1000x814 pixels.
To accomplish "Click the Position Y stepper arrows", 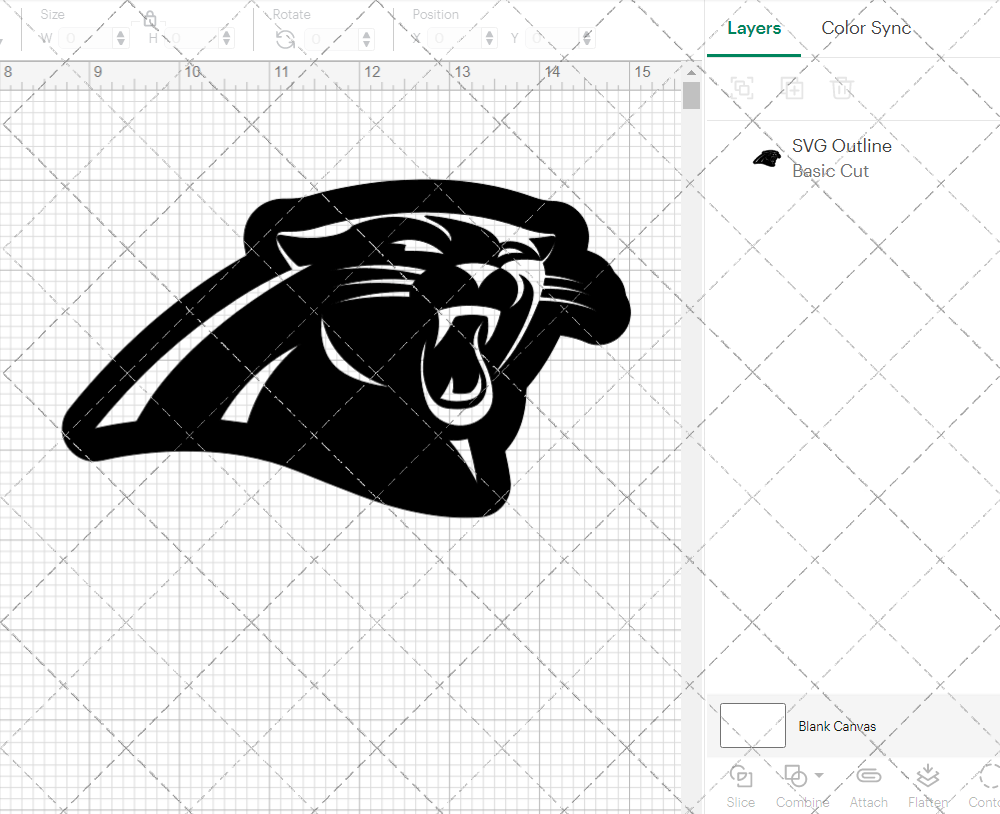I will tap(587, 38).
